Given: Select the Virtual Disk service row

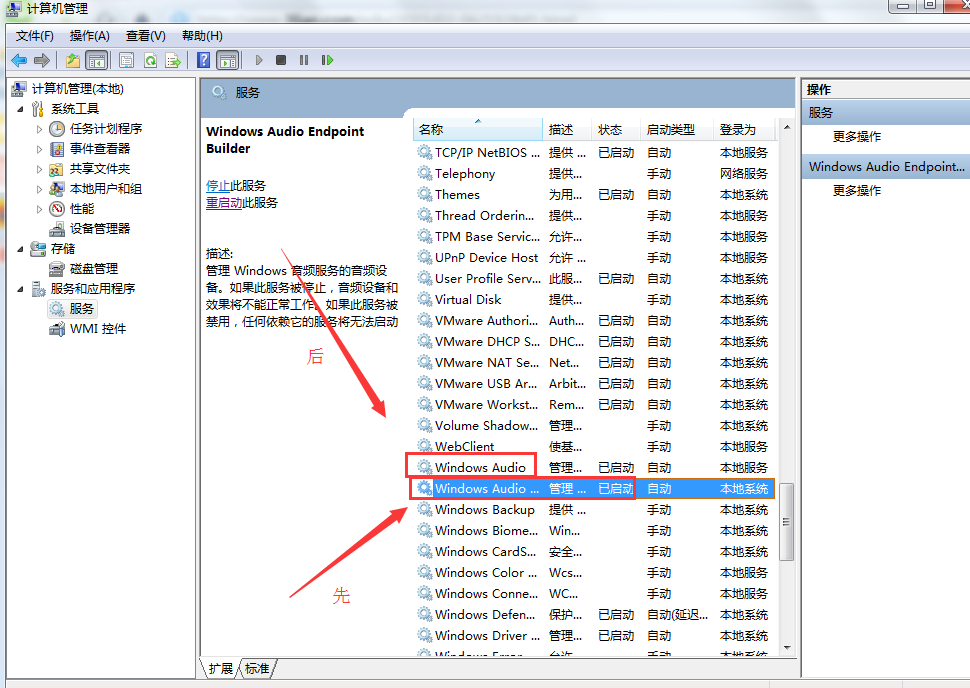Looking at the screenshot, I should click(x=594, y=300).
